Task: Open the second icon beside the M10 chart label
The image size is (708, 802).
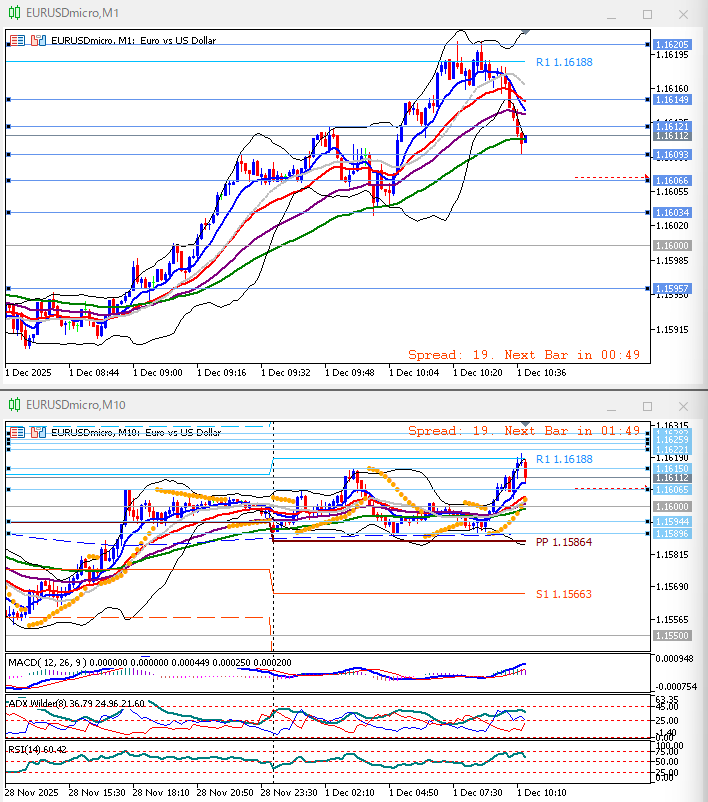Action: [x=38, y=432]
